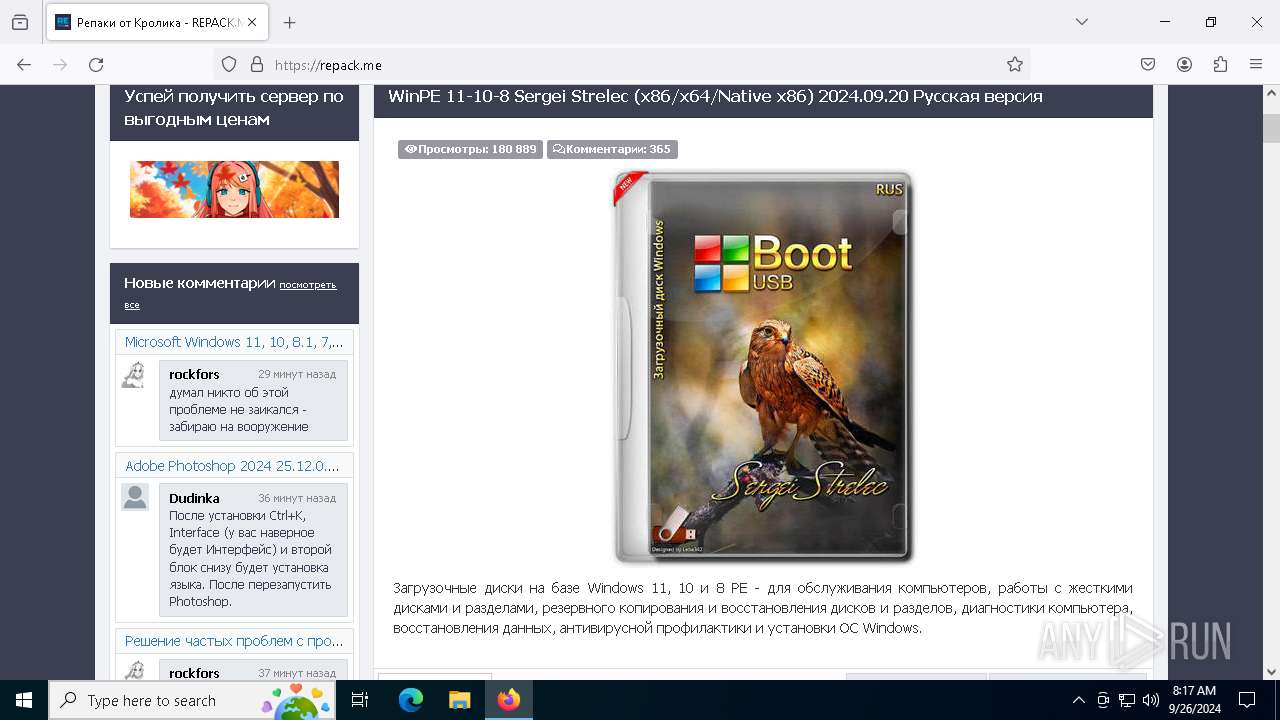Open the Windows Start menu
1280x720 pixels.
(x=24, y=700)
